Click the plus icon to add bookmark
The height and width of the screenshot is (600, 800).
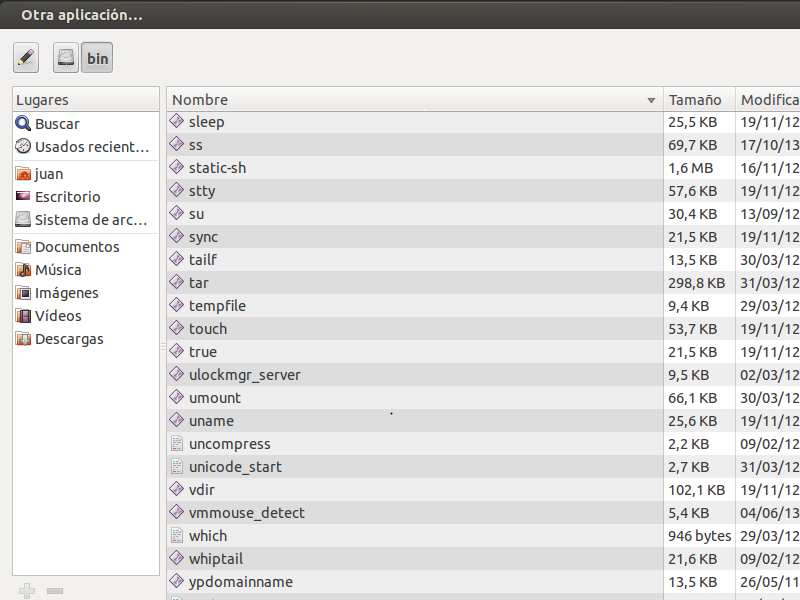pos(27,591)
